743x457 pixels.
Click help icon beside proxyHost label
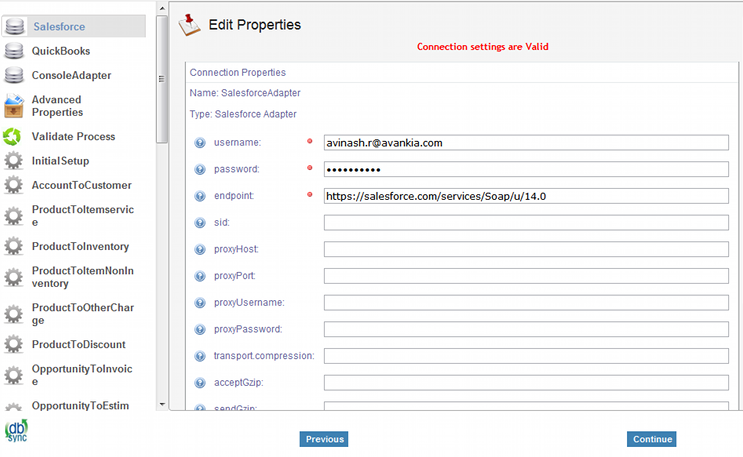coord(200,249)
